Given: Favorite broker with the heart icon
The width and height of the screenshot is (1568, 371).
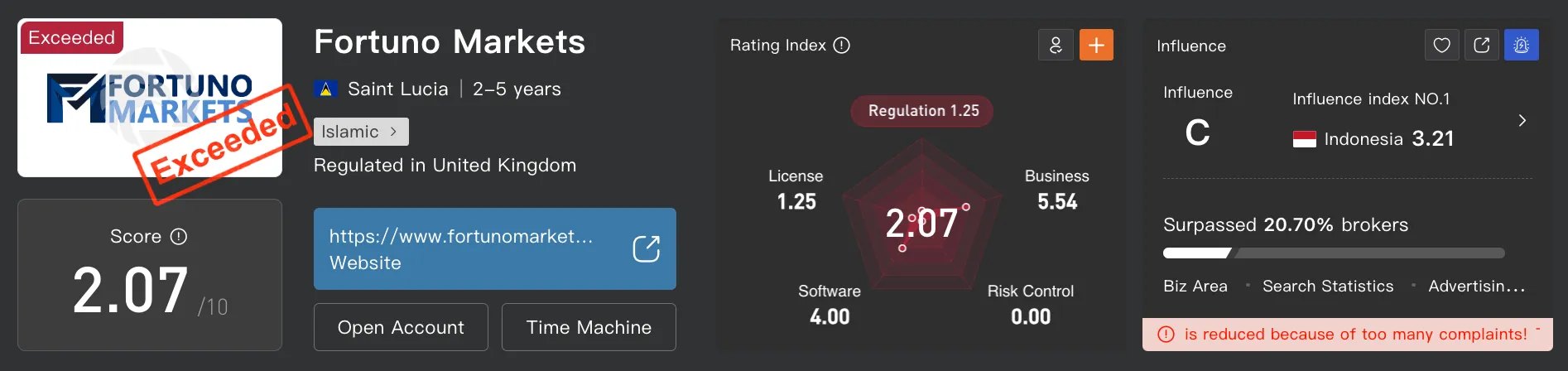Looking at the screenshot, I should click(x=1441, y=45).
